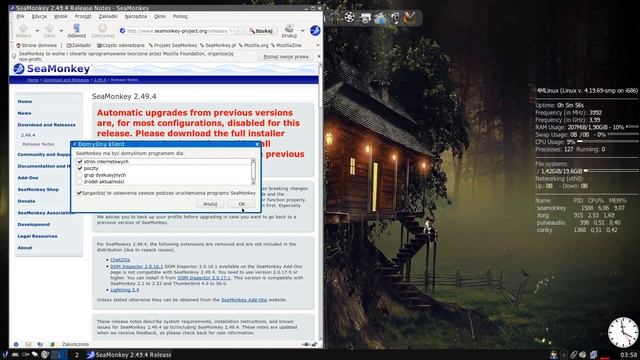Screen dimensions: 640x360
Task: Open the Wstecz history dropdown arrow
Action: coord(37,31)
